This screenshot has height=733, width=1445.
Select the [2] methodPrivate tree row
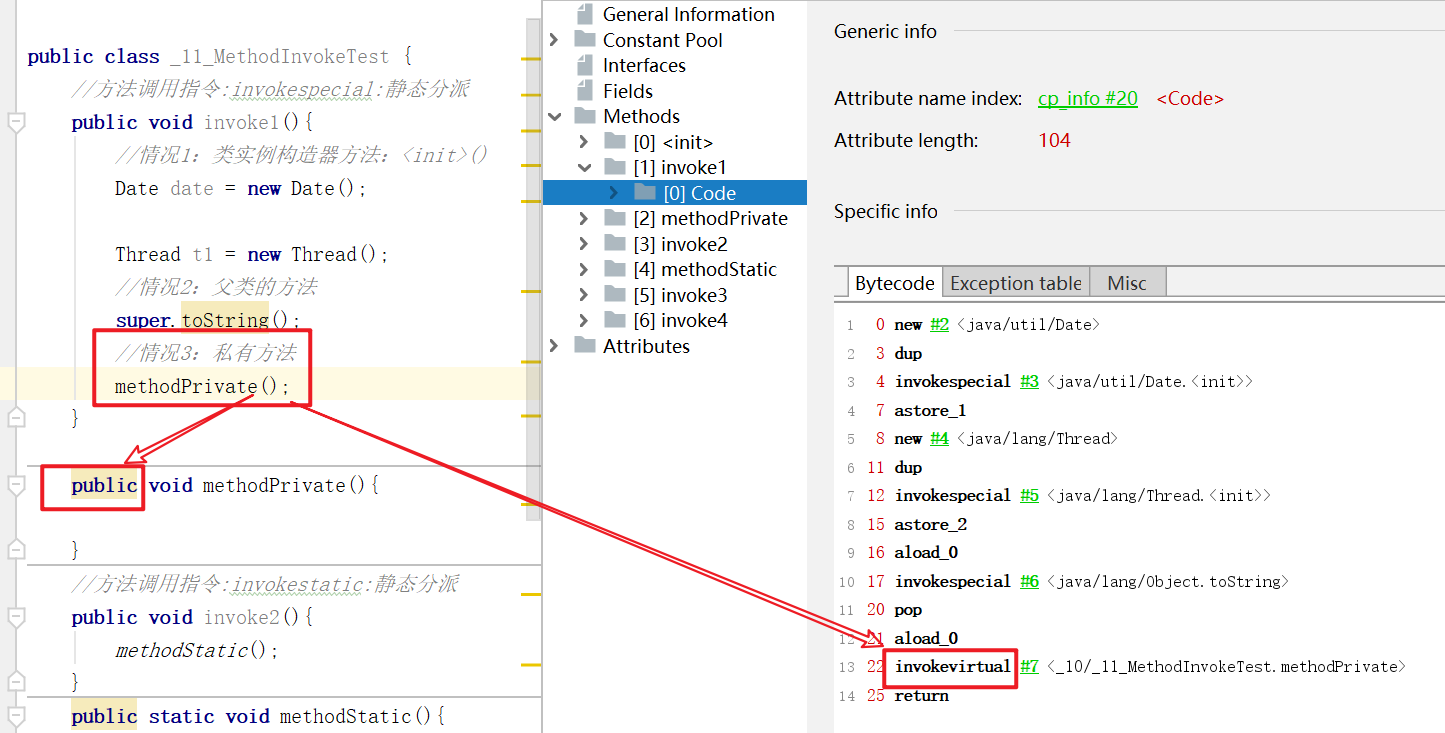pos(676,218)
